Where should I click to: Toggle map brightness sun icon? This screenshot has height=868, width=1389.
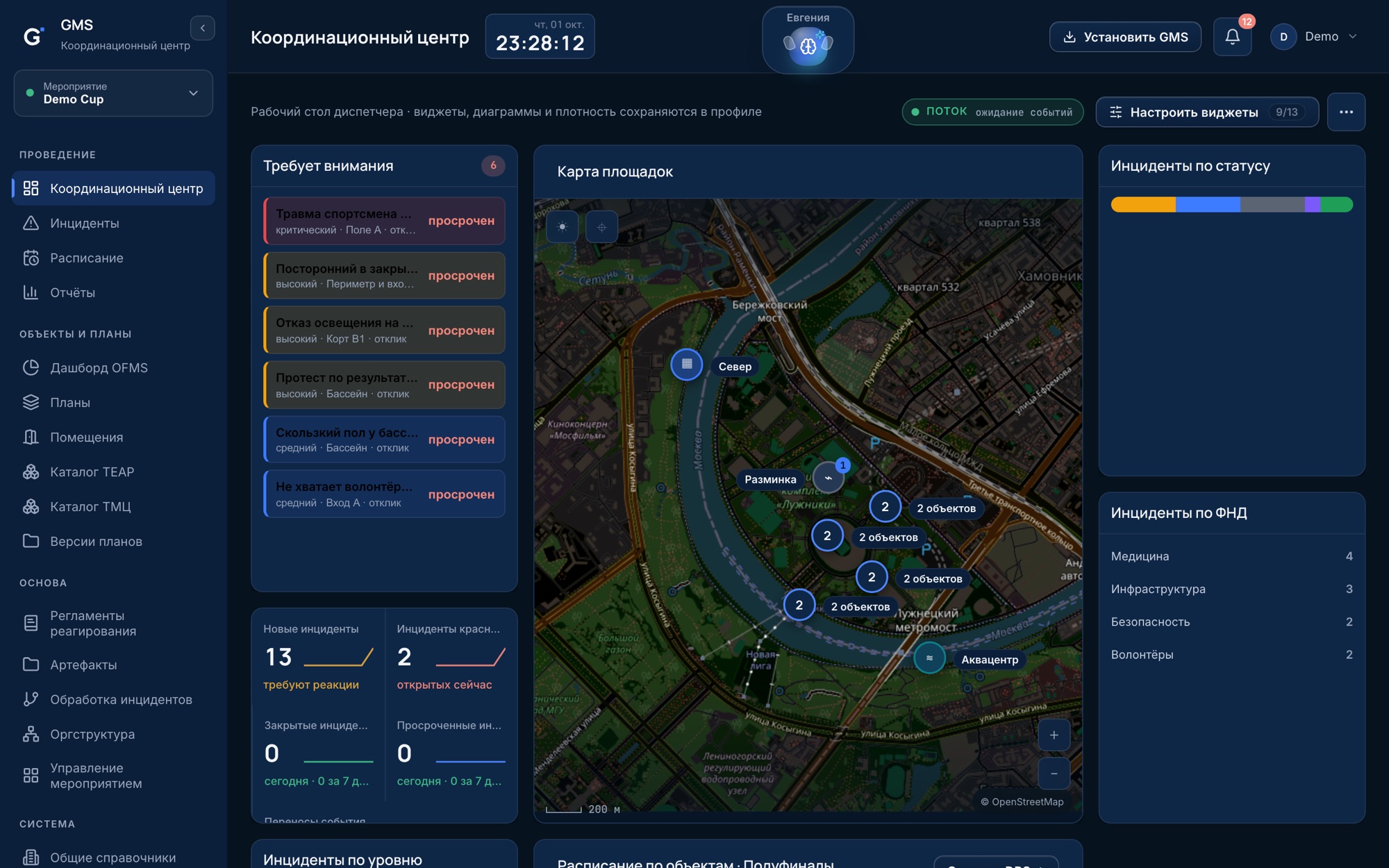tap(563, 227)
